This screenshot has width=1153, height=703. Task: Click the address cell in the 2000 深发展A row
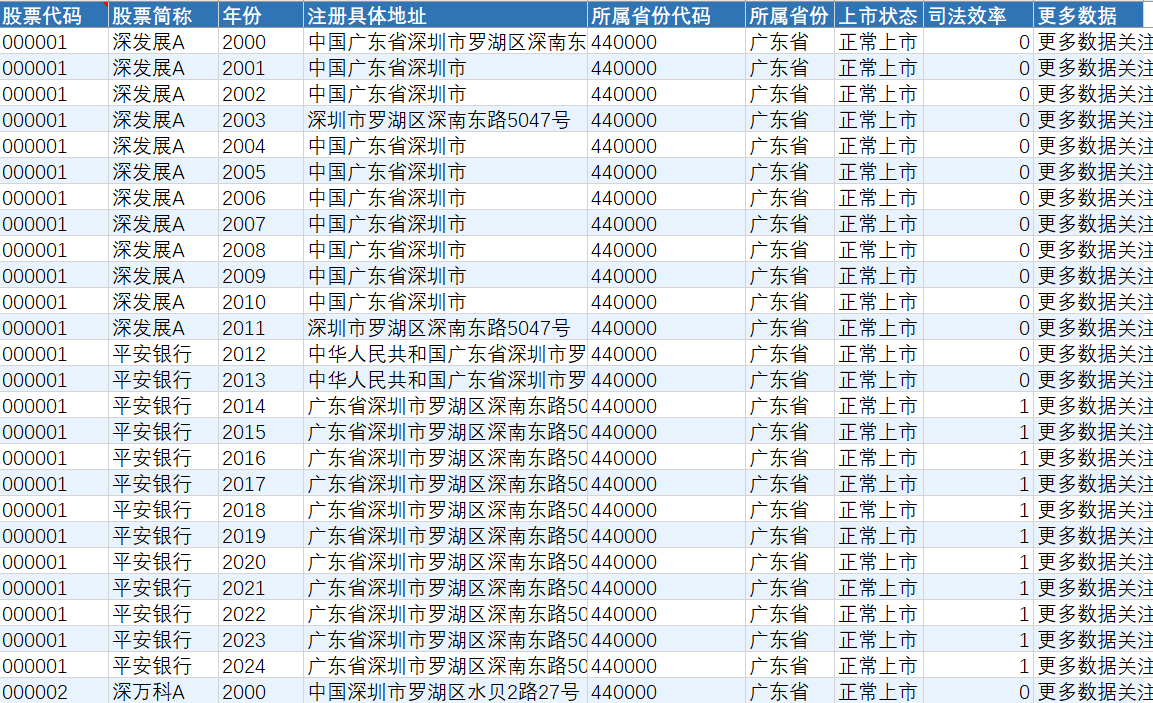pos(445,43)
